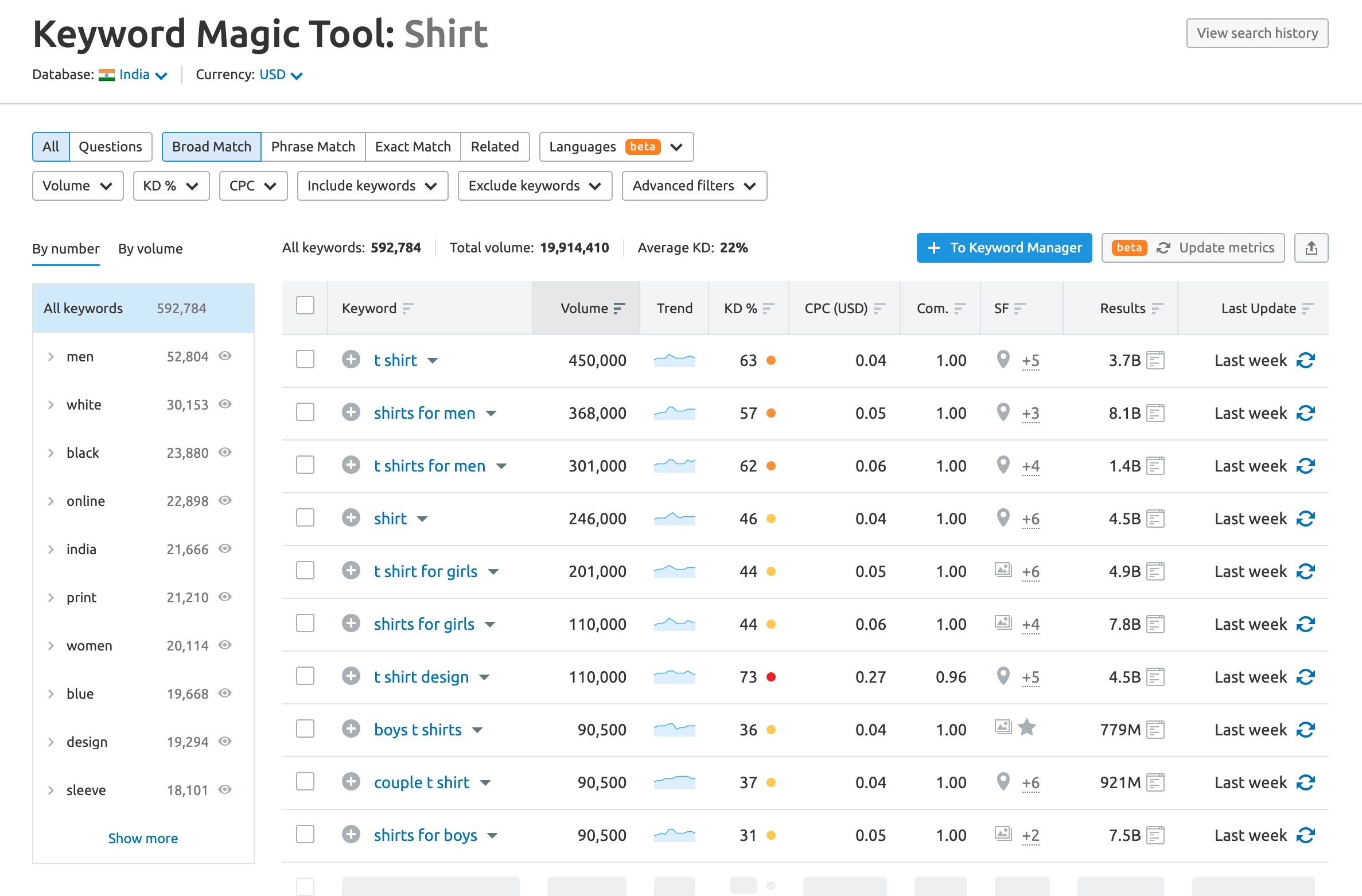Sort keywords by KD % column
Screen dimensions: 1362x896
click(x=769, y=308)
